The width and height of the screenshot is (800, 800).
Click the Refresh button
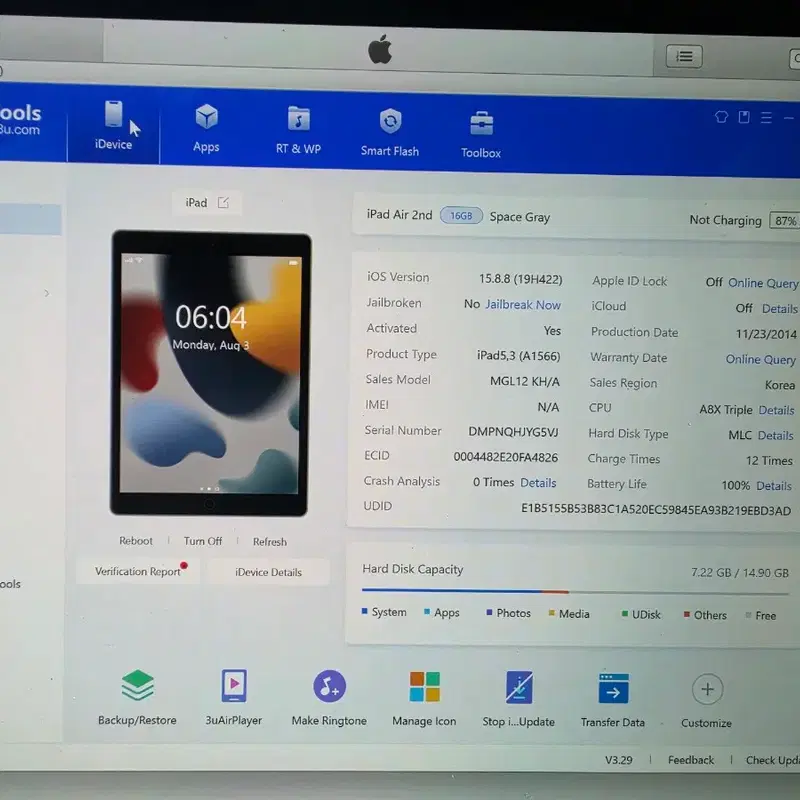pos(269,542)
